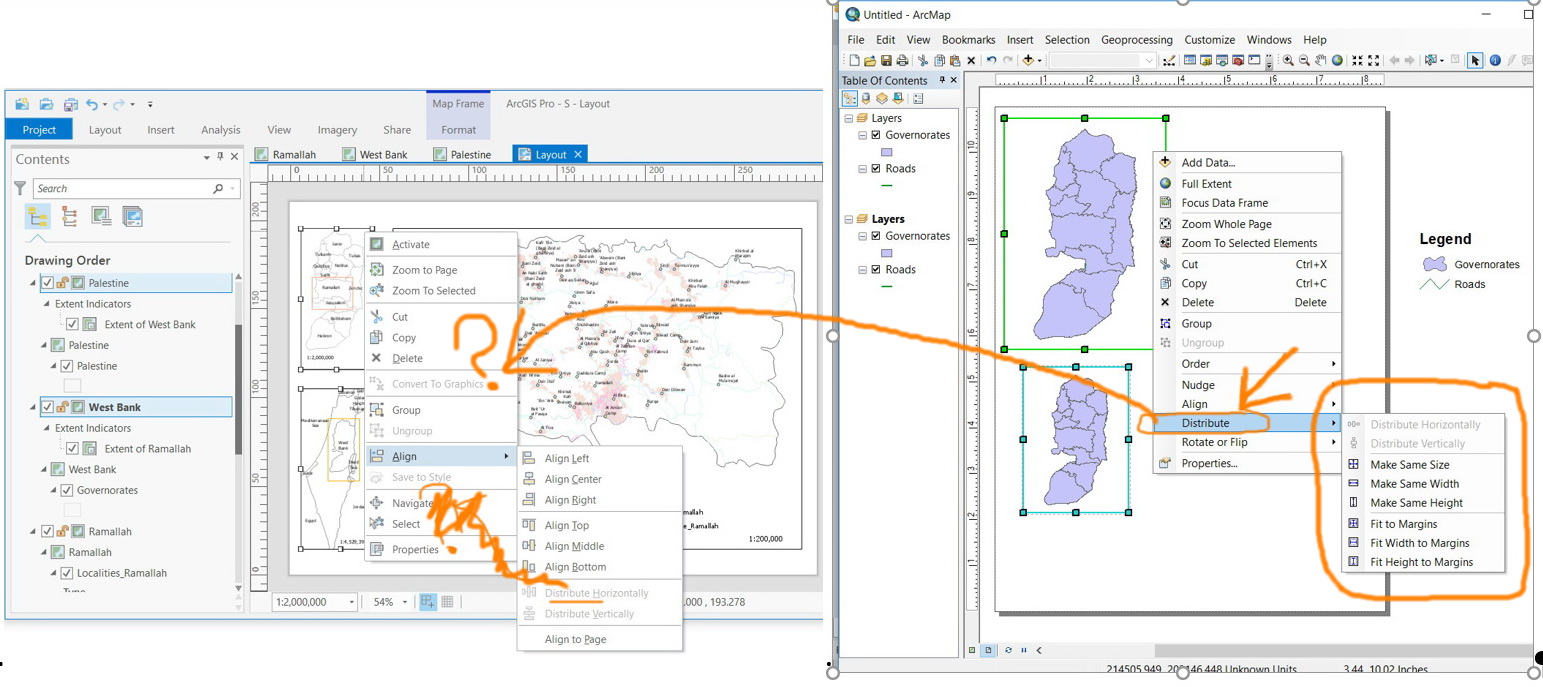
Task: Click first Roads green line symbol in TOC
Action: click(886, 186)
